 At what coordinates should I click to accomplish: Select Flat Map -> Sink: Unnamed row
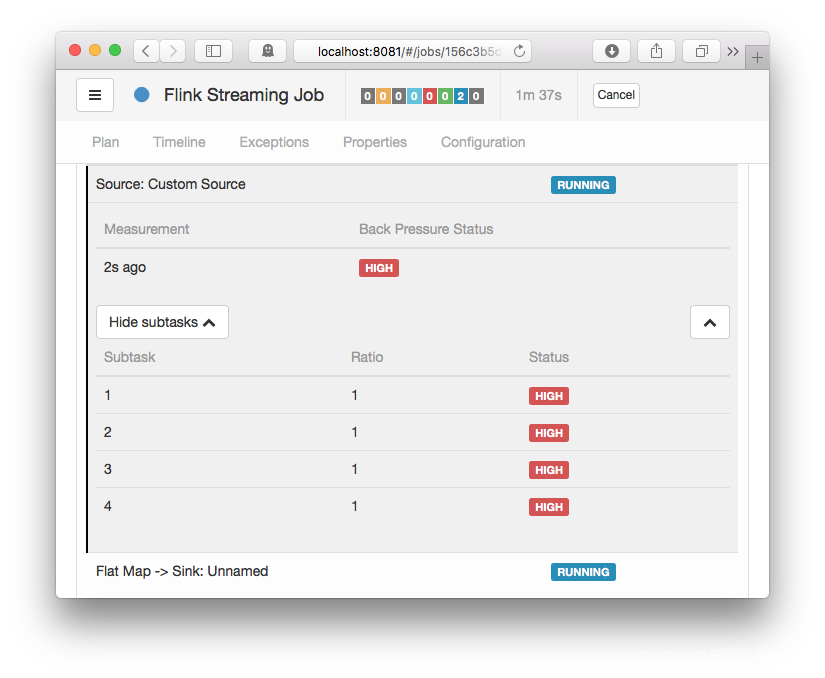412,572
